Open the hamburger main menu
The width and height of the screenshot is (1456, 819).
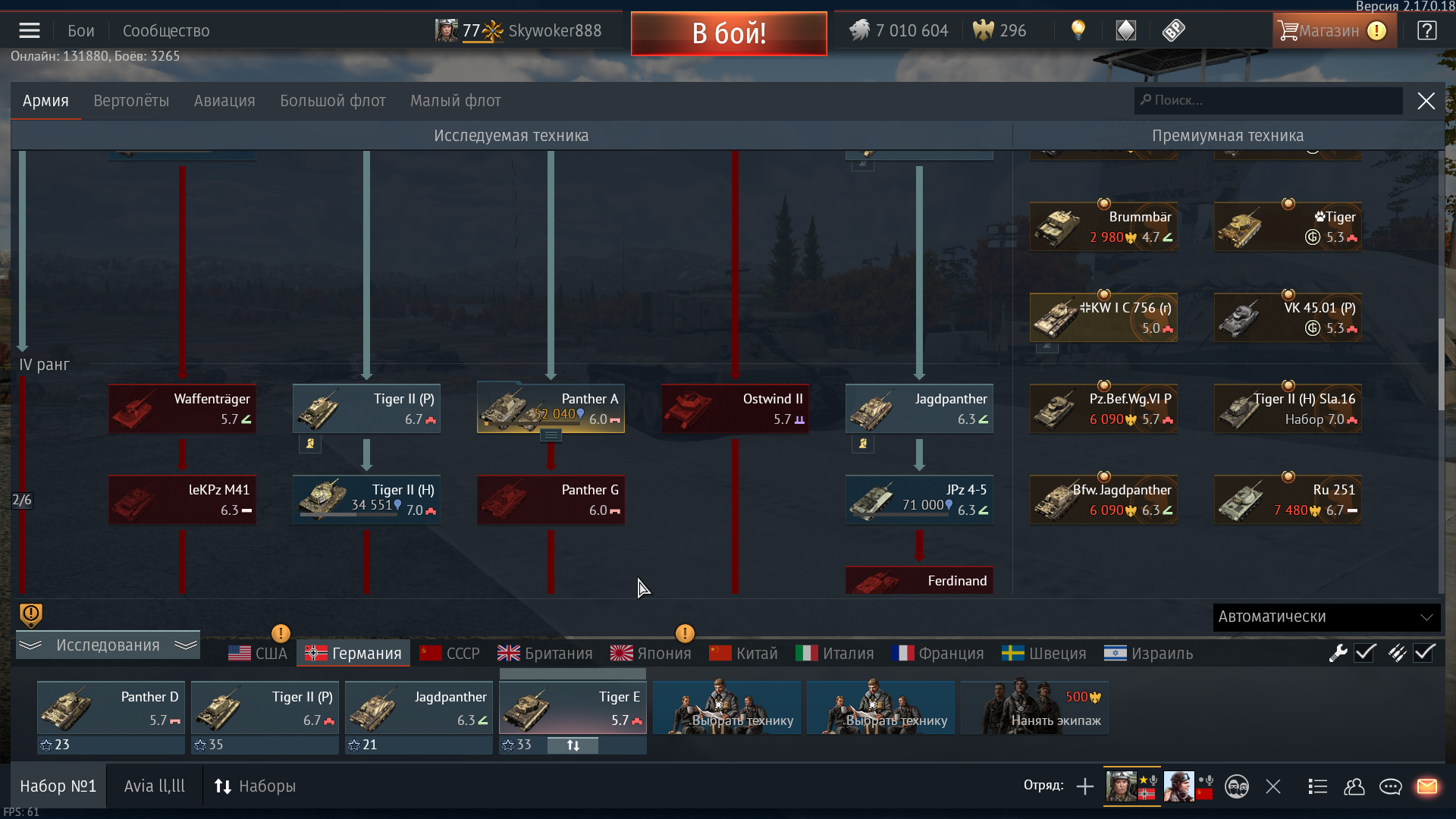pos(30,30)
